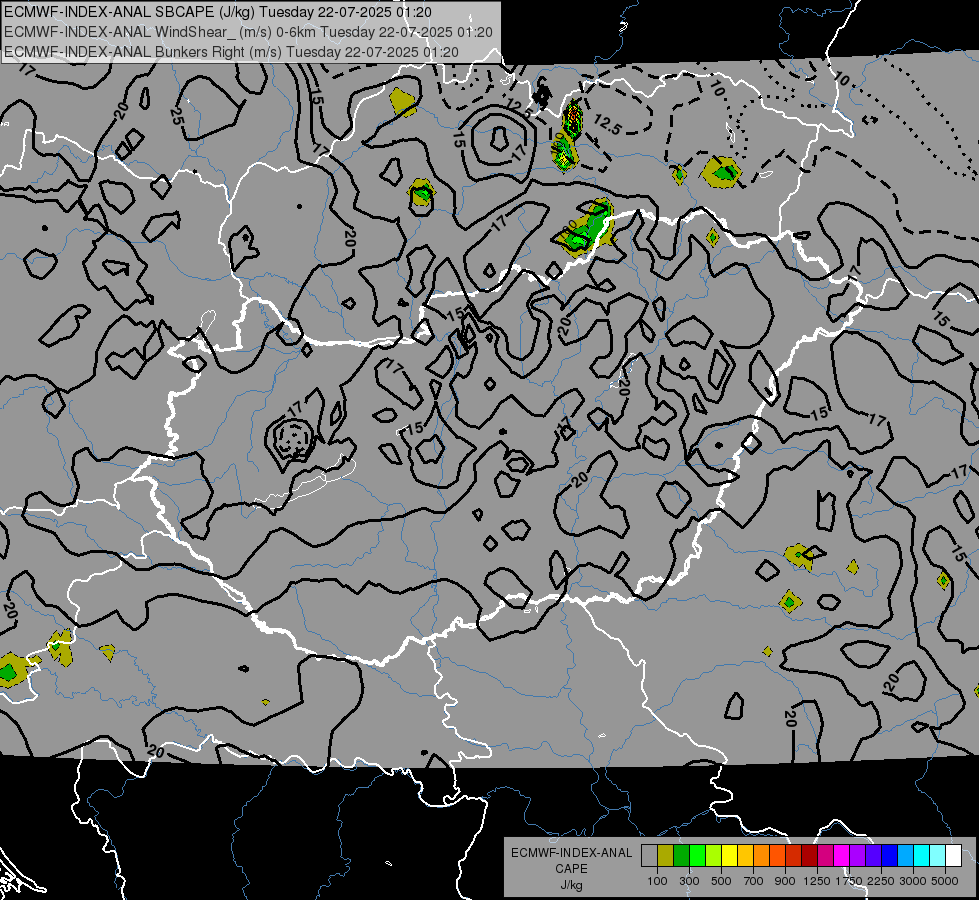
Task: Click the 'ECMWF-INDEX-ANAL' legend title
Action: click(571, 853)
